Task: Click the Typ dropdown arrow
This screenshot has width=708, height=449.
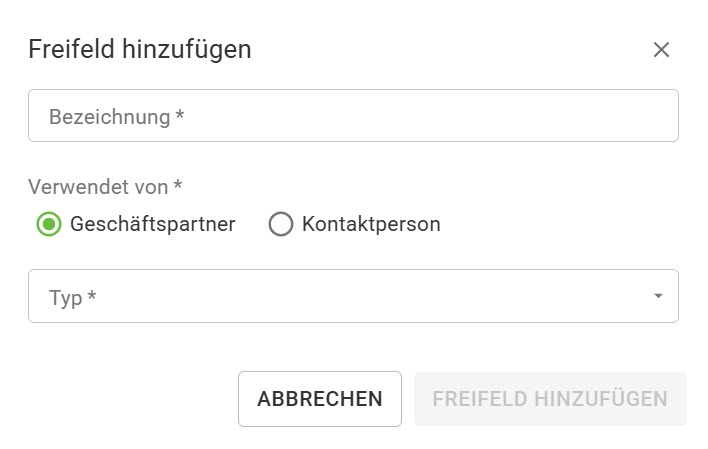Action: tap(658, 296)
